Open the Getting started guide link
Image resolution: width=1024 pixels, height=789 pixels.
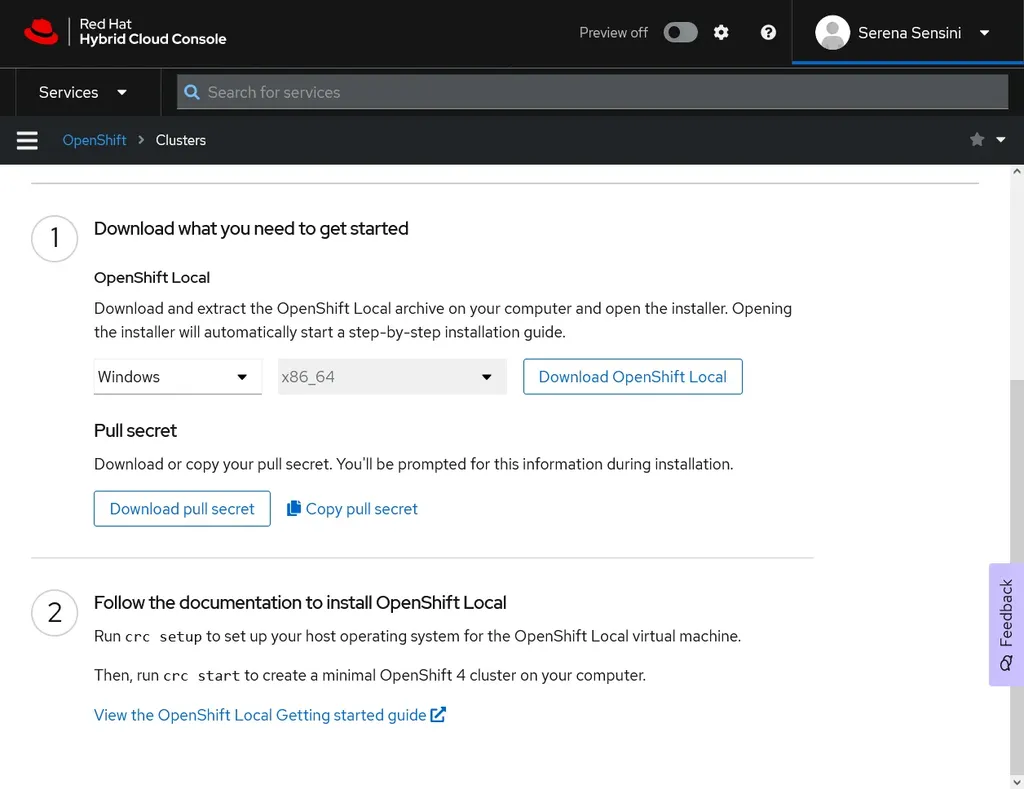270,715
